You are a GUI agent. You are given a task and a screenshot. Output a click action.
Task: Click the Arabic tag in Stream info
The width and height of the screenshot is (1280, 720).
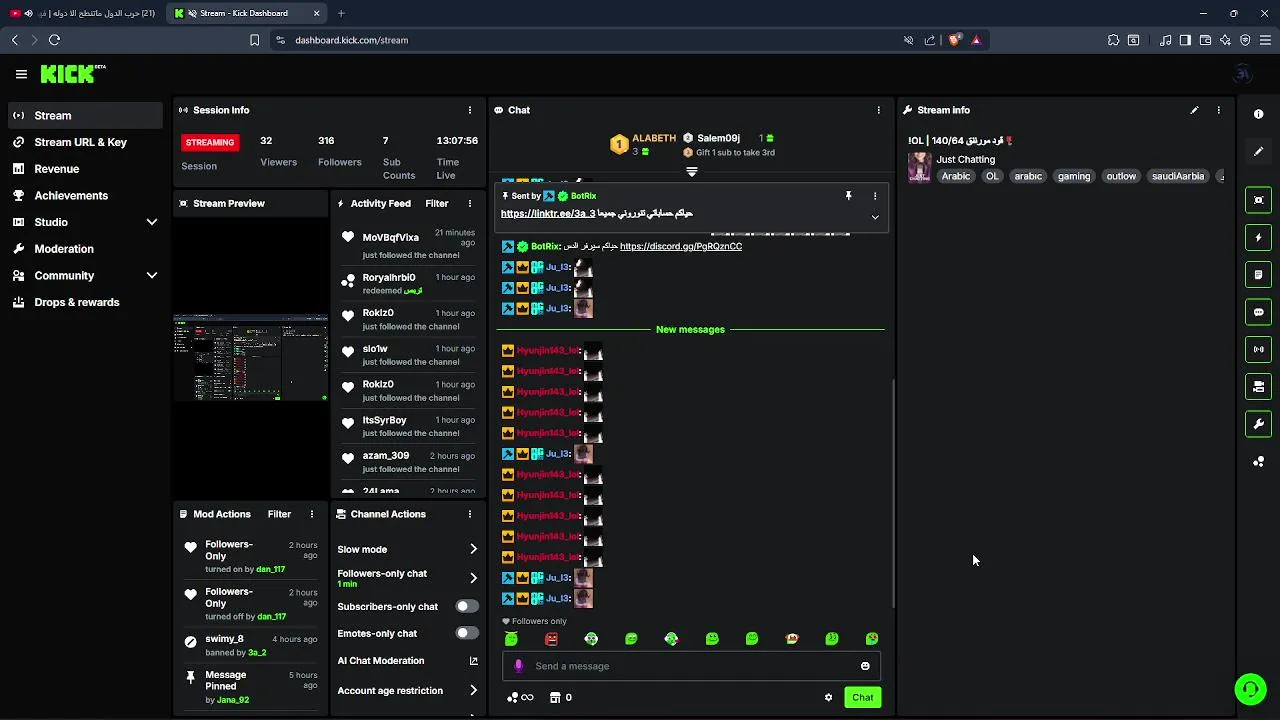click(x=956, y=176)
